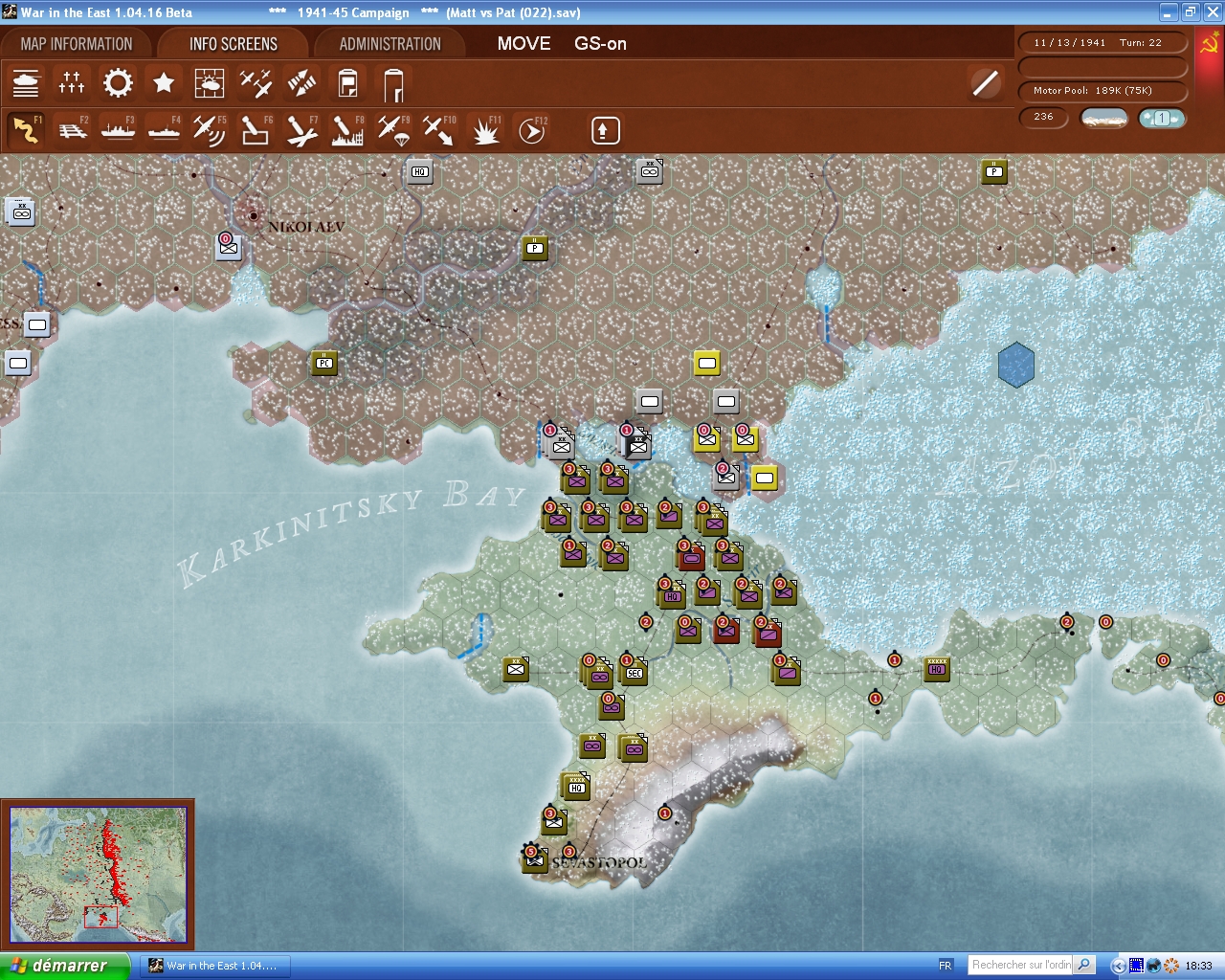Select the PC unit counter west of Perekop
This screenshot has width=1225, height=980.
pos(324,363)
